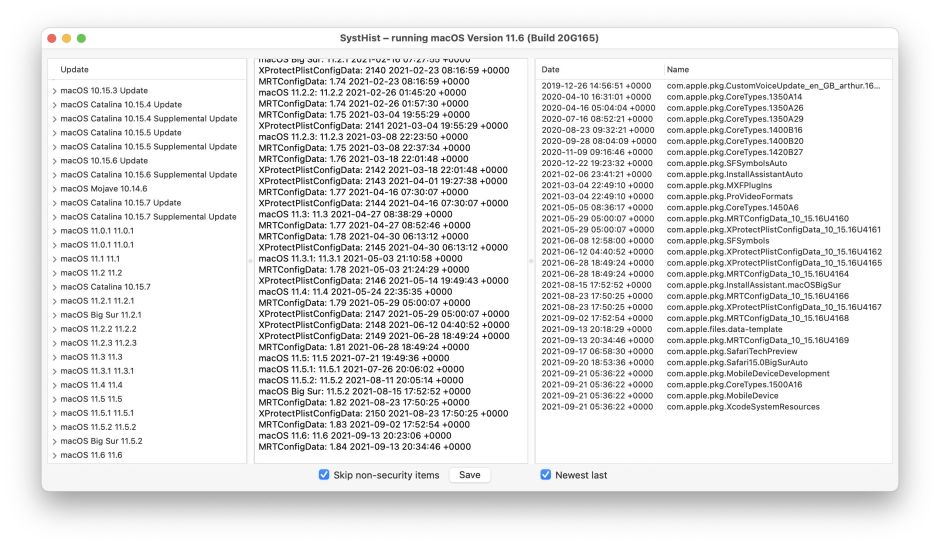Toggle the Skip non-security items checkbox
Screen dimensions: 940x546
(x=324, y=475)
